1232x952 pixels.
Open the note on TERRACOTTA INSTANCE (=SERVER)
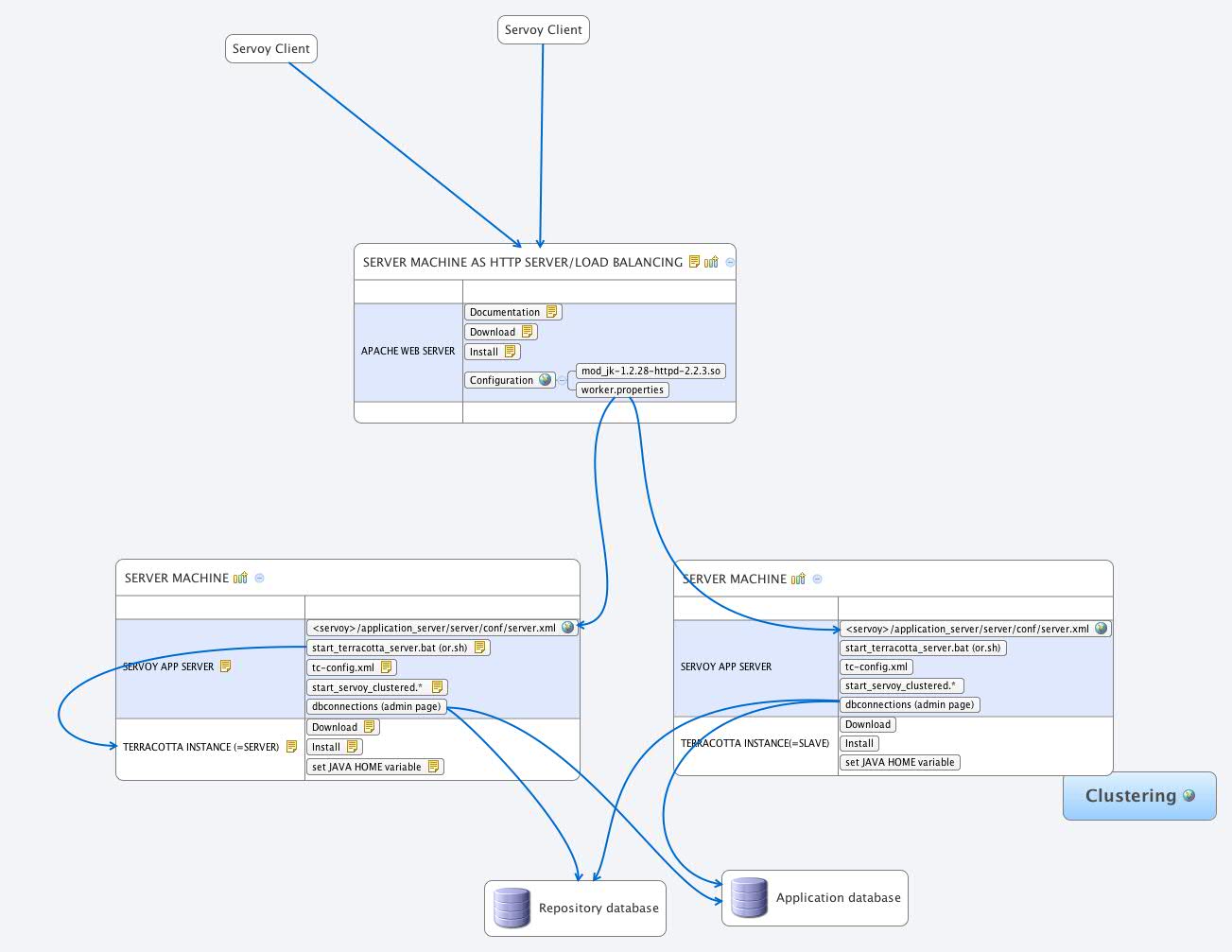pyautogui.click(x=290, y=746)
